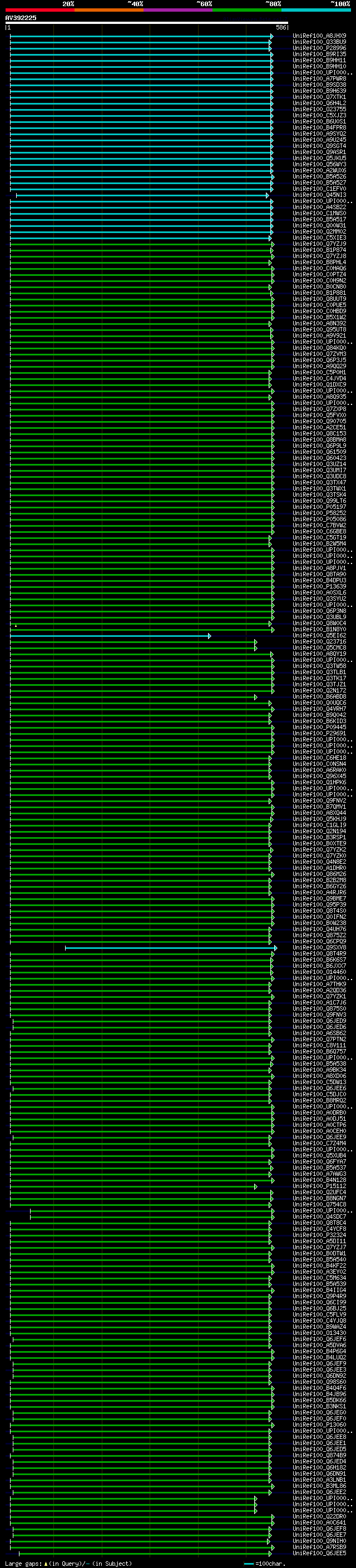Click the short cyan alignment bar for Q5EI62

pos(110,636)
